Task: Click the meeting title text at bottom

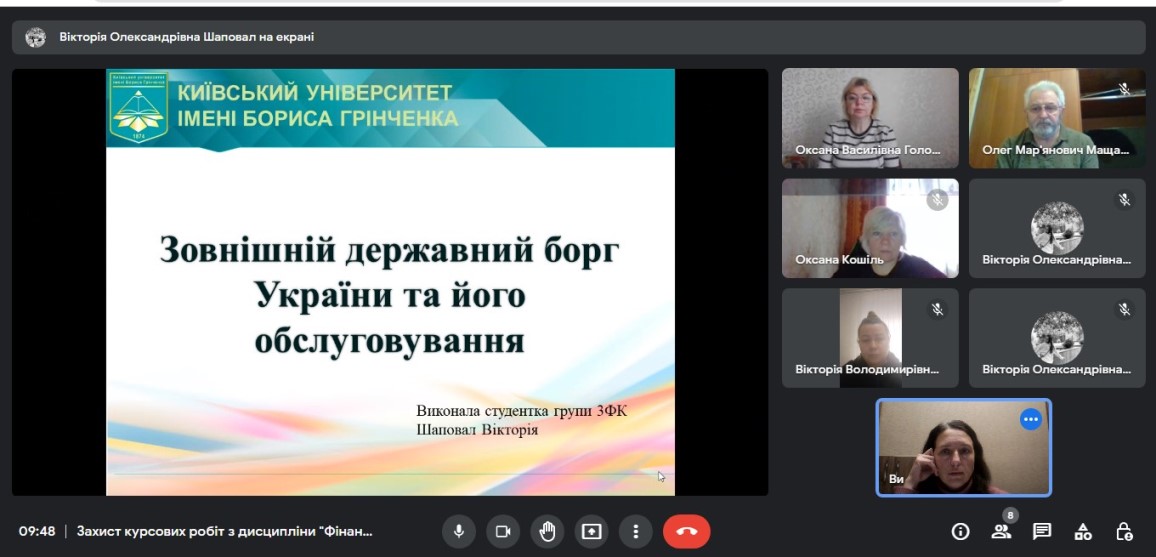Action: [225, 531]
